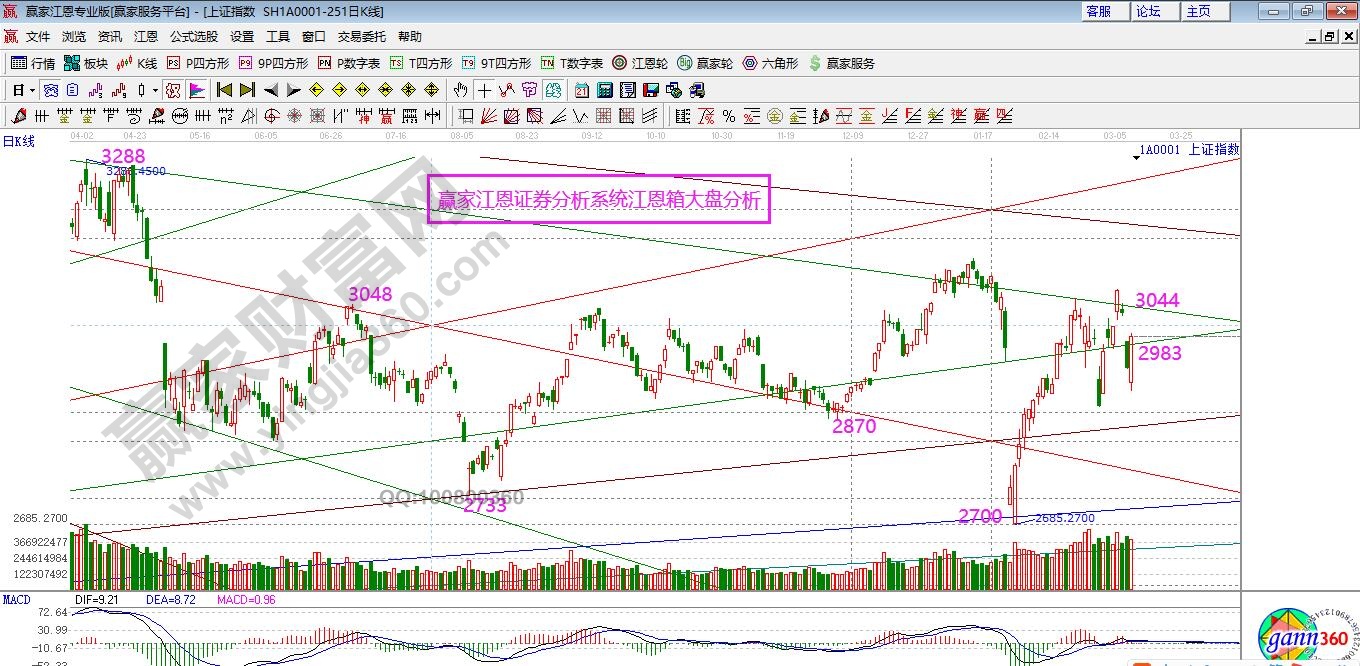Open the 公式选股 menu
Image resolution: width=1360 pixels, height=666 pixels.
193,36
